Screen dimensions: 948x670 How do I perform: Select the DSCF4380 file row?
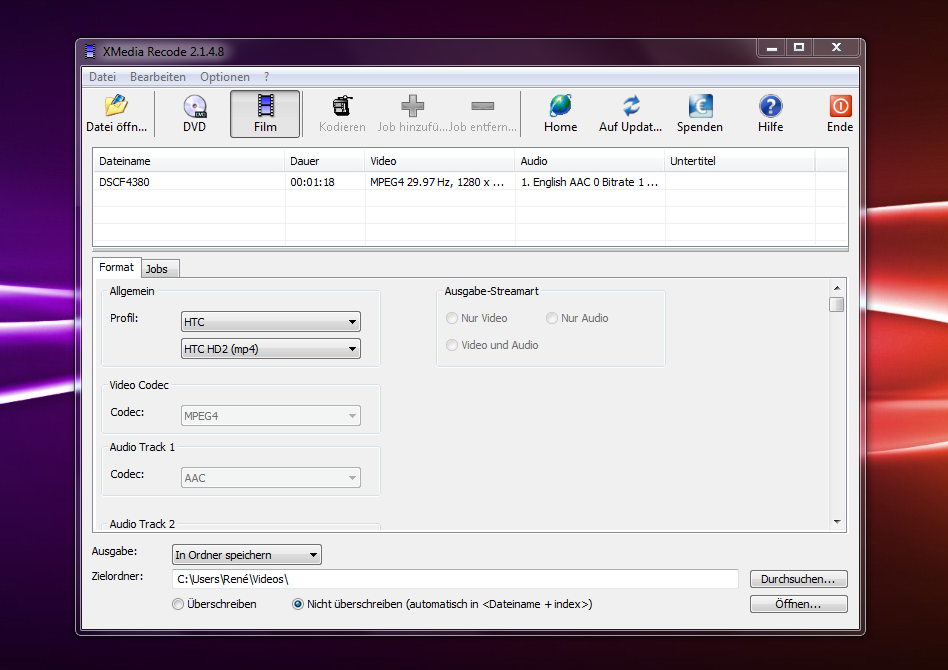[x=470, y=182]
